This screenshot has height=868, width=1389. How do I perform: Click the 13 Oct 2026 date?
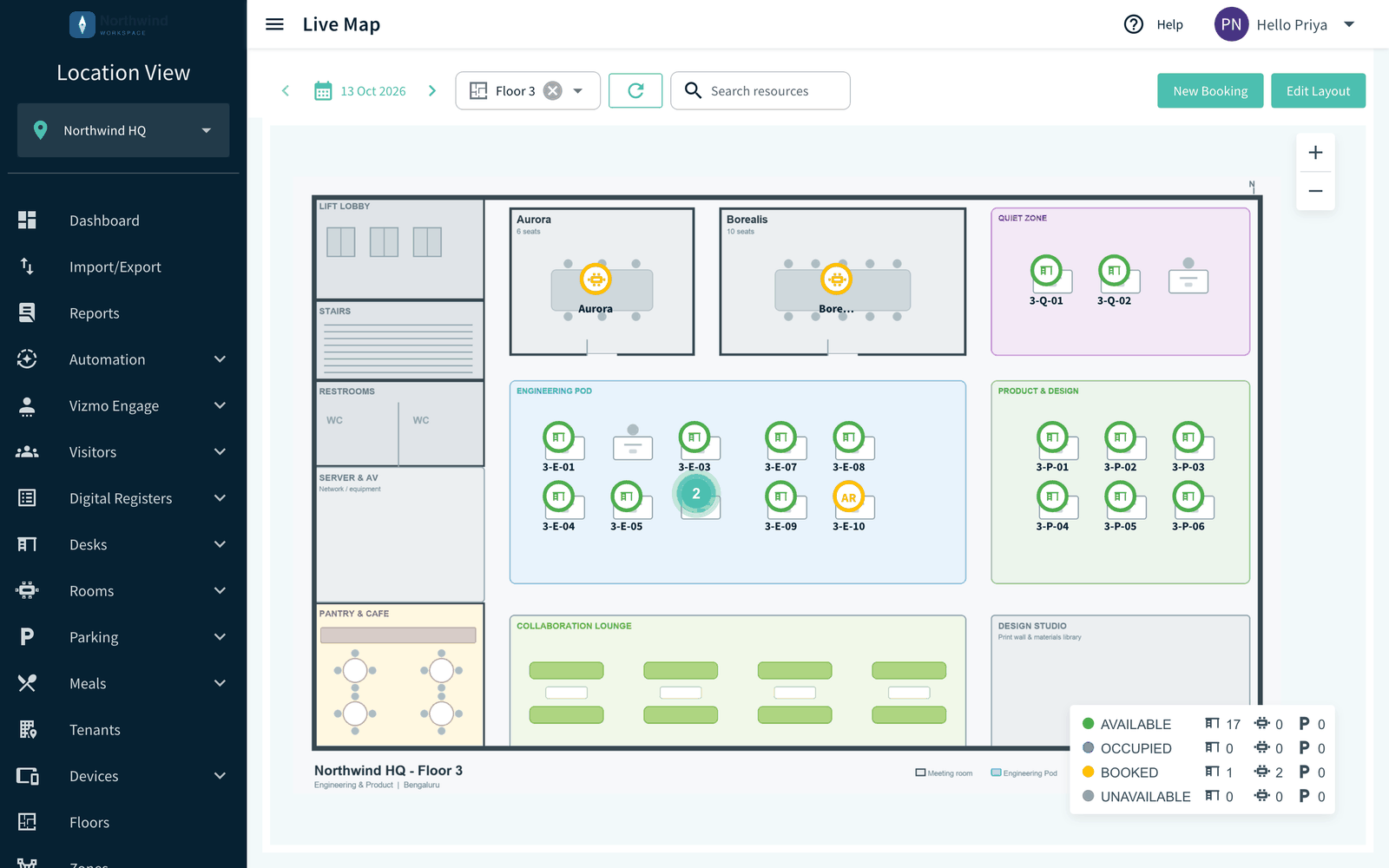click(373, 91)
